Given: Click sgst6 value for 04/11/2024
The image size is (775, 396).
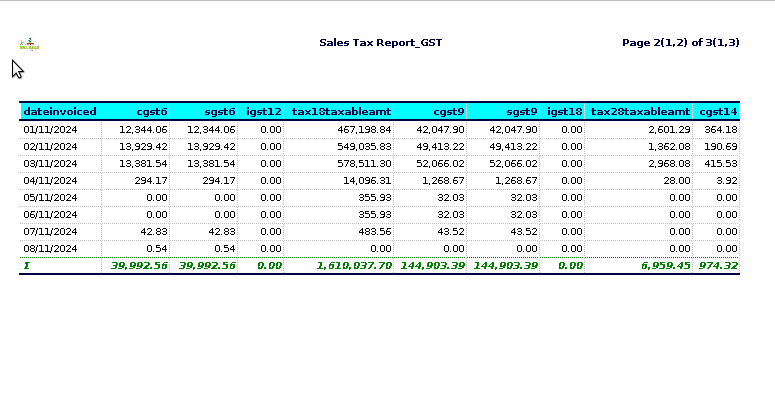Looking at the screenshot, I should coord(219,180).
